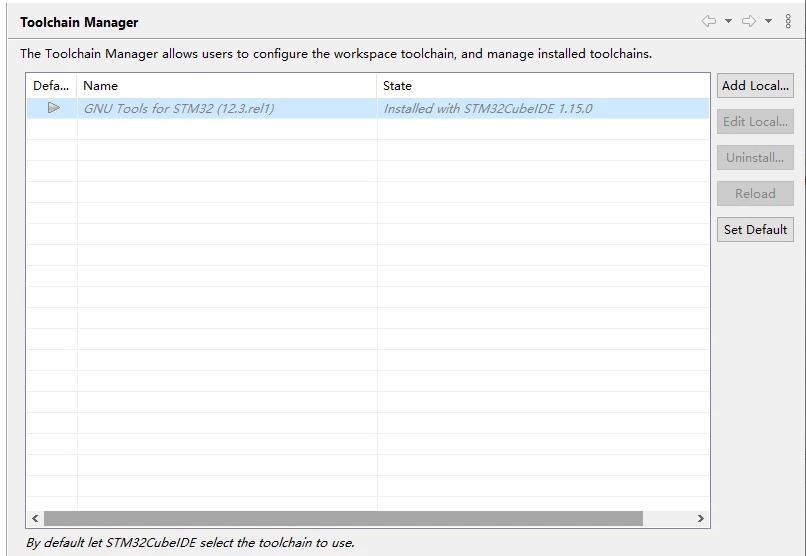This screenshot has width=806, height=556.
Task: Navigate forward with the right arrow icon
Action: (749, 21)
